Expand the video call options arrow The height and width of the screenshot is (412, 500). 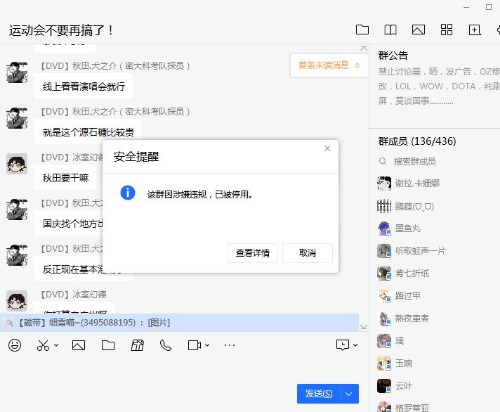coord(207,345)
